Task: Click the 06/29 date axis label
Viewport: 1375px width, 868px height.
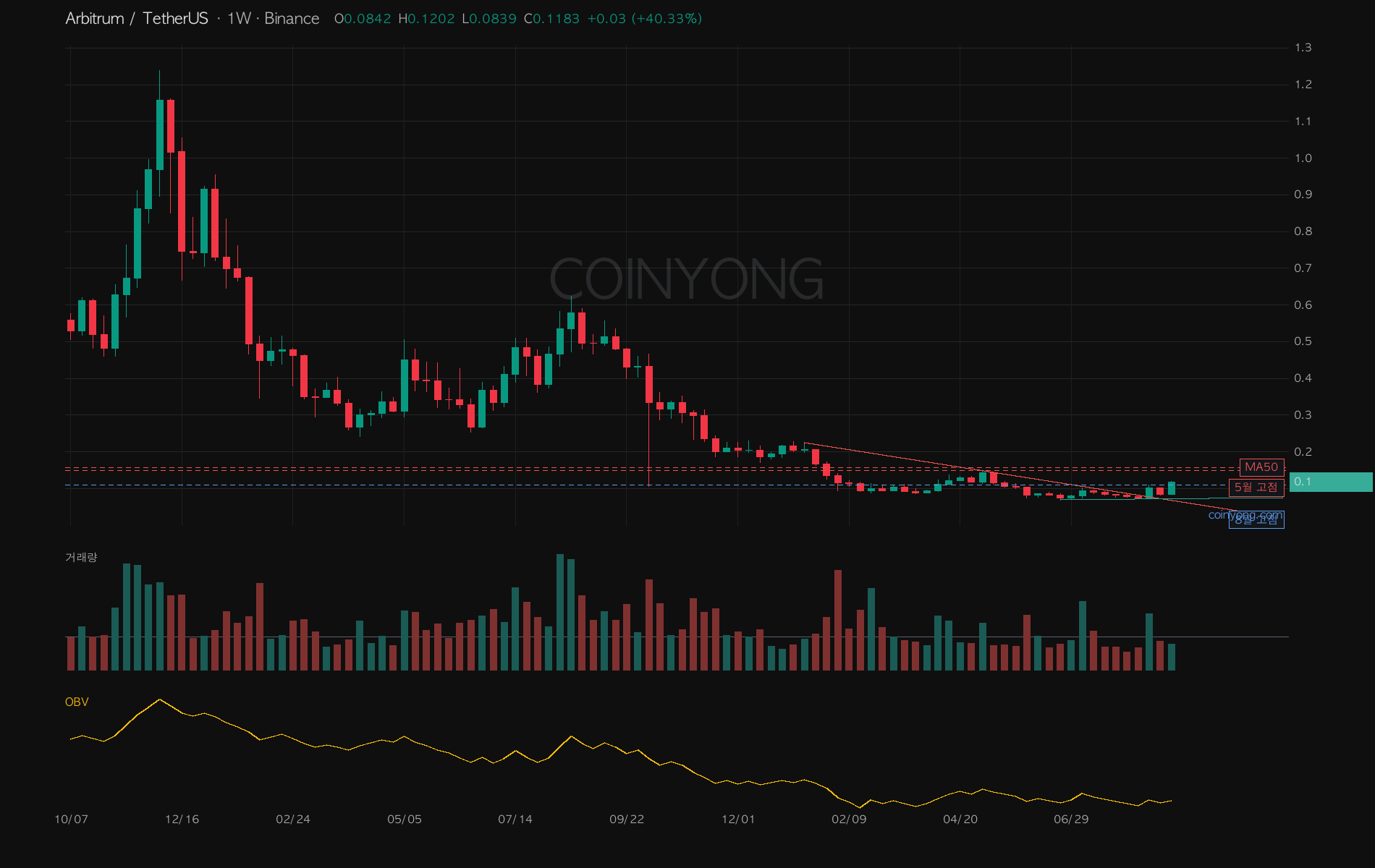Action: 1071,820
